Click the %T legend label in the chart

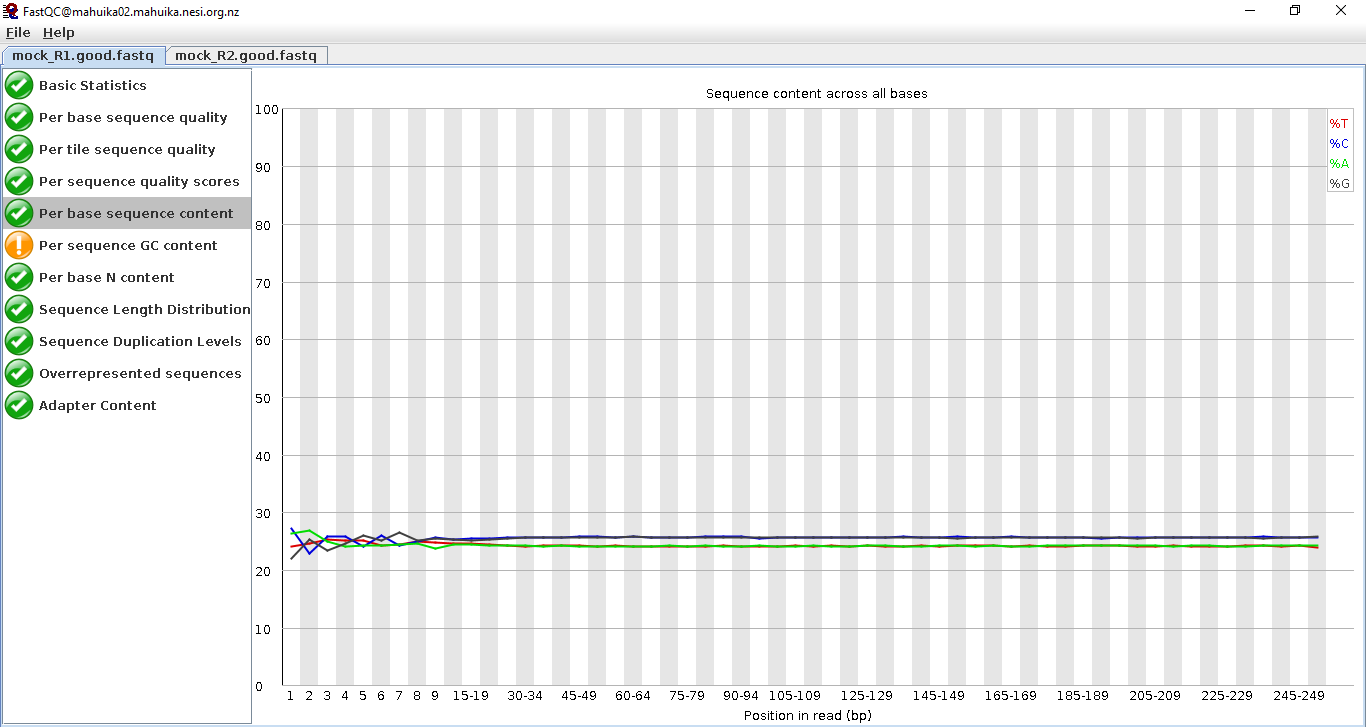pos(1339,124)
